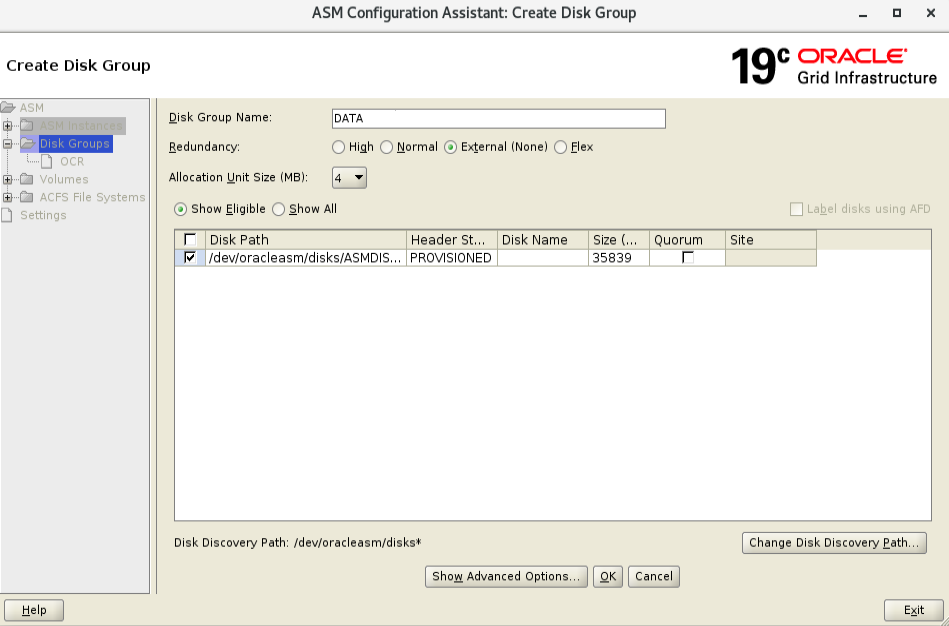Collapse the Disk Groups tree node
The height and width of the screenshot is (626, 949).
[x=7, y=144]
